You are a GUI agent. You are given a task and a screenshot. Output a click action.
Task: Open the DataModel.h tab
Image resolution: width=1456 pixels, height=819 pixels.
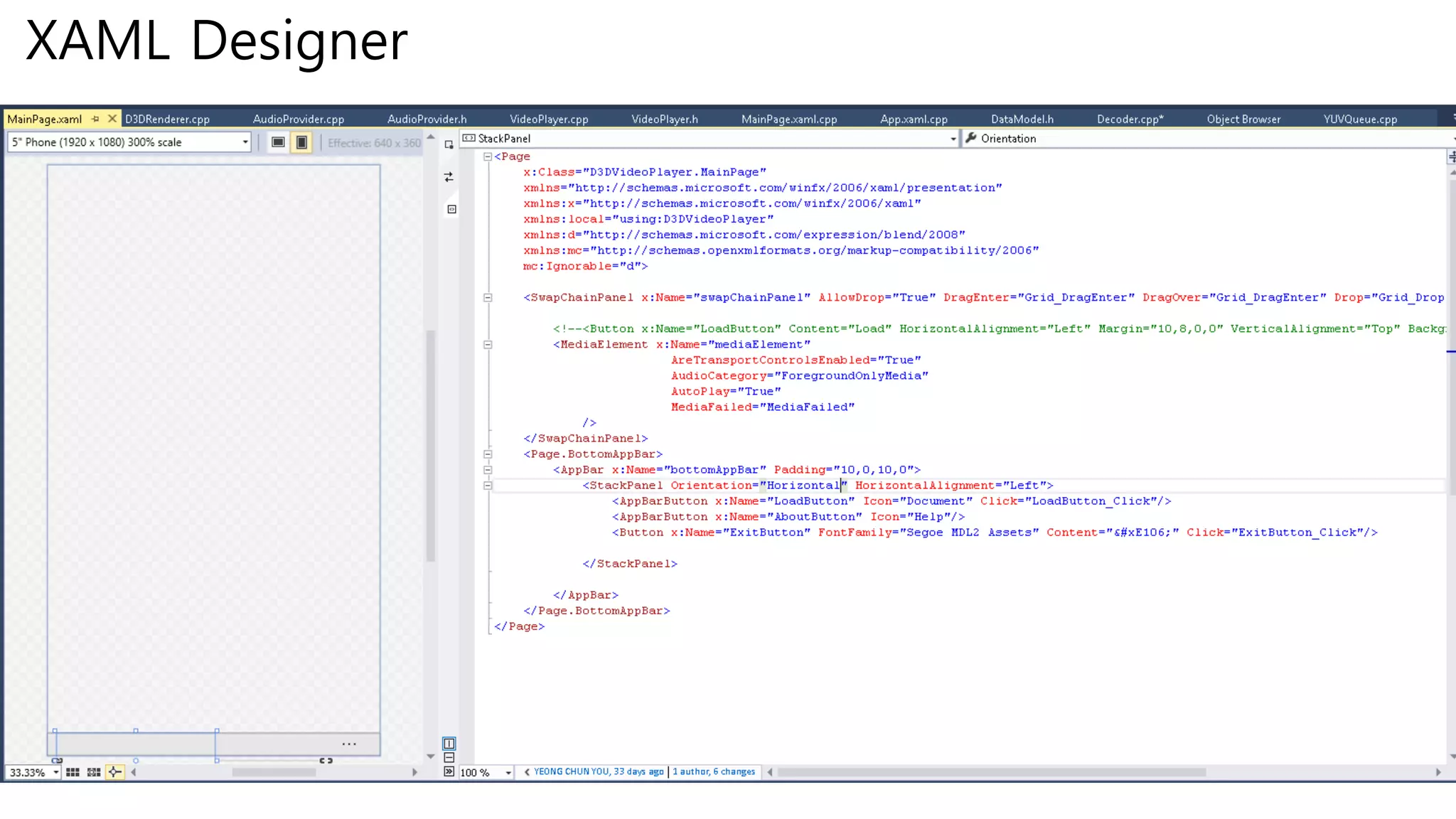click(1022, 119)
